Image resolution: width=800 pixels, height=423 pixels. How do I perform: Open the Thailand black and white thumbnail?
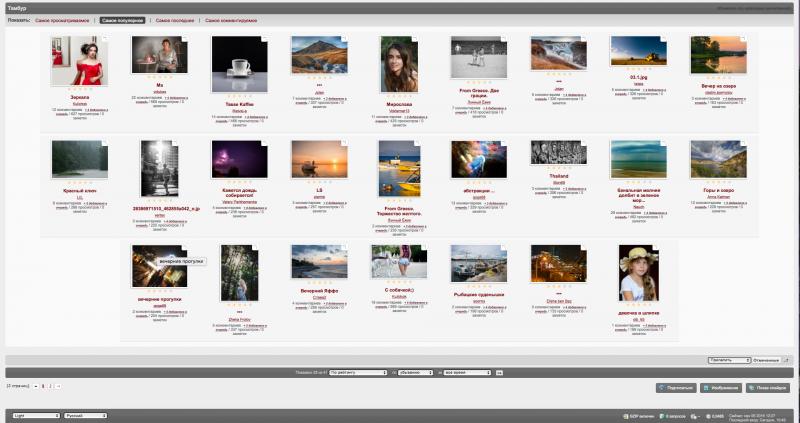pyautogui.click(x=559, y=152)
